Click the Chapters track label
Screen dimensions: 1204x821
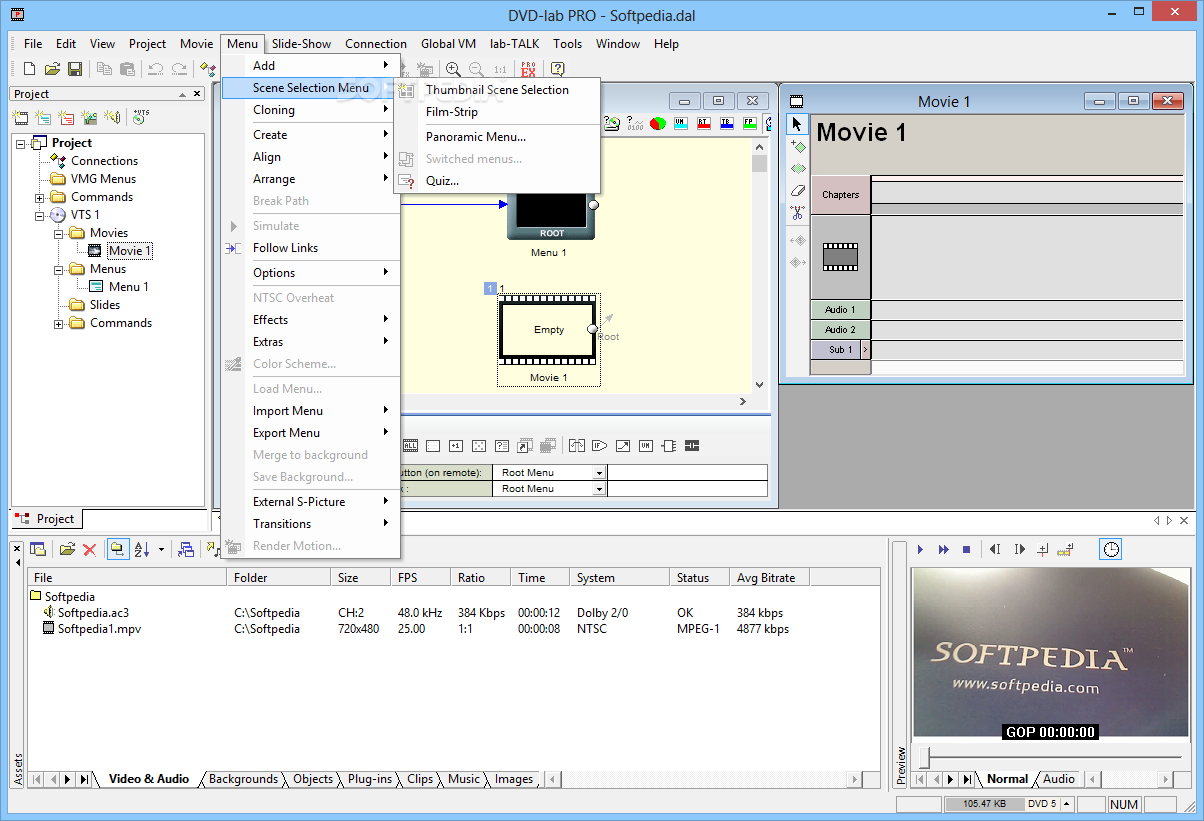click(x=840, y=195)
